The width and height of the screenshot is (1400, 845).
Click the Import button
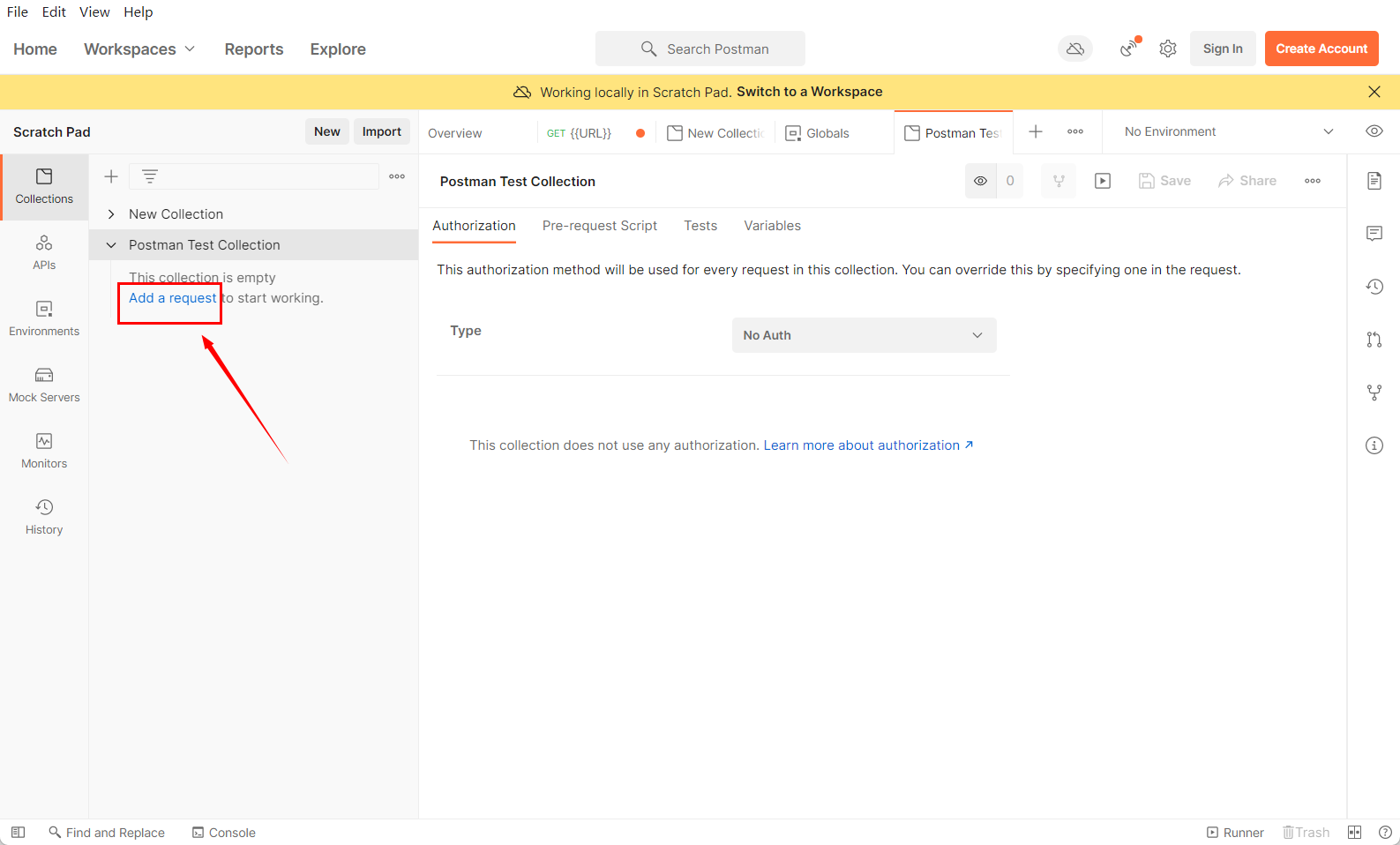coord(382,131)
